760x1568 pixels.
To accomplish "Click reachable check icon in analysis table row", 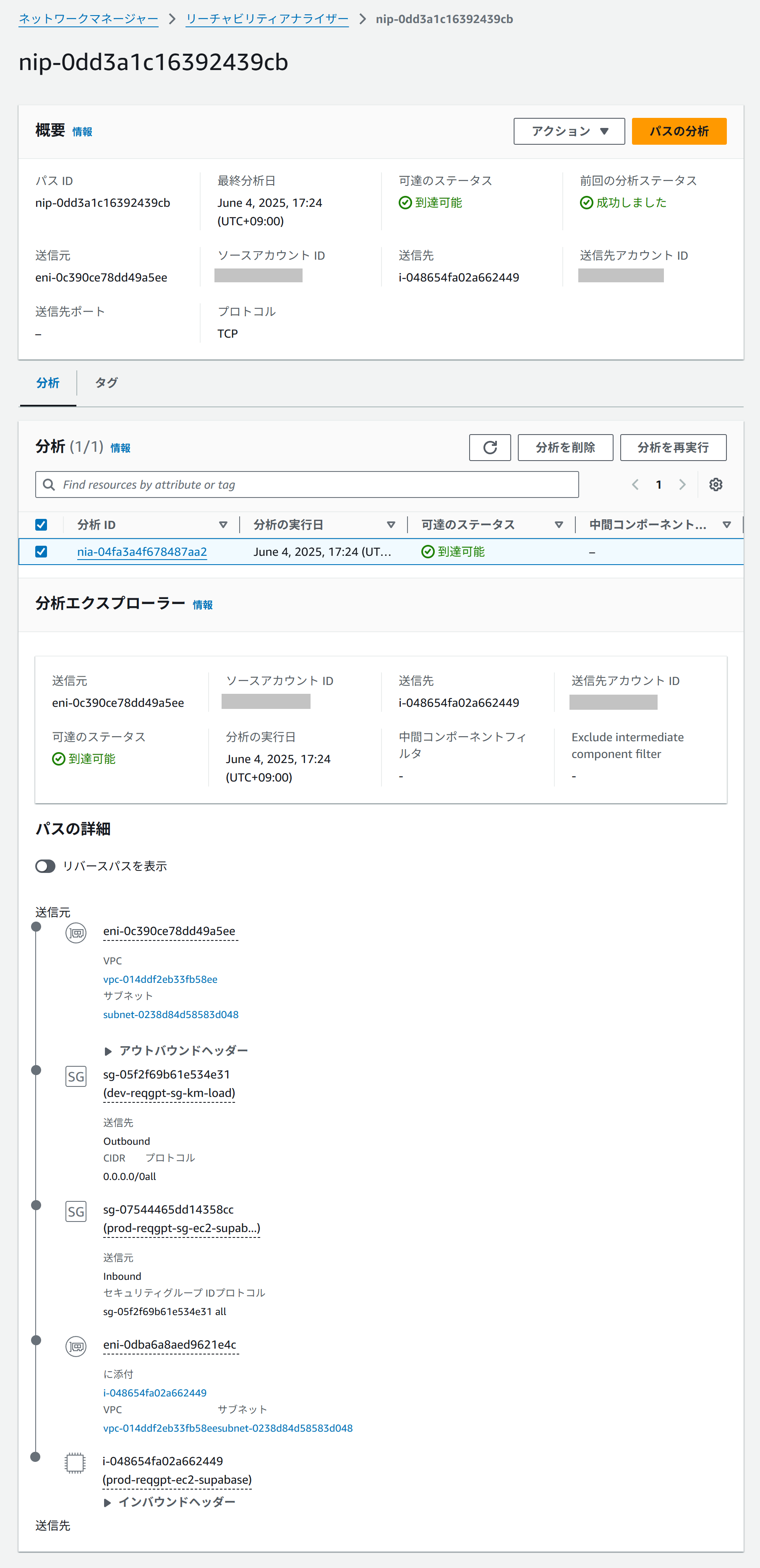I will pyautogui.click(x=428, y=552).
